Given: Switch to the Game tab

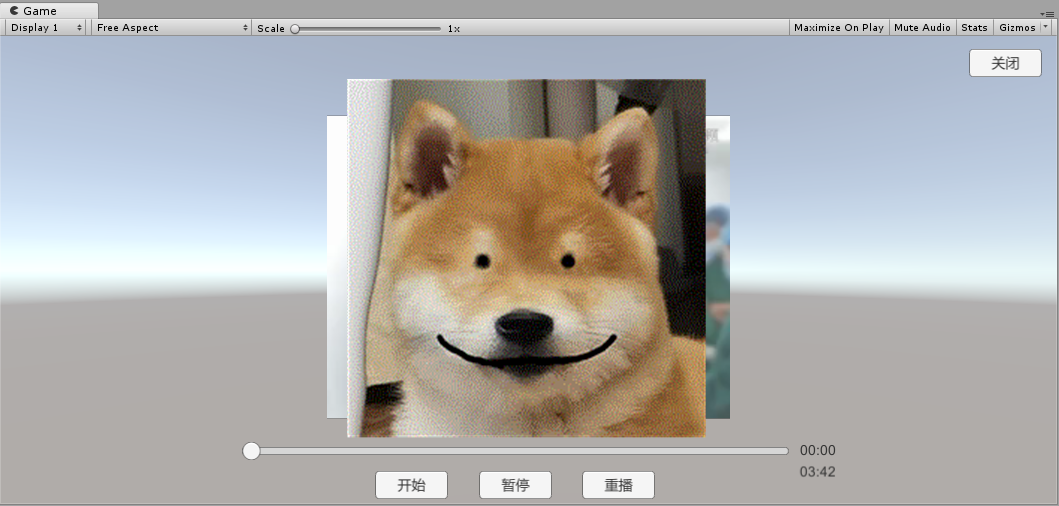Looking at the screenshot, I should click(49, 11).
